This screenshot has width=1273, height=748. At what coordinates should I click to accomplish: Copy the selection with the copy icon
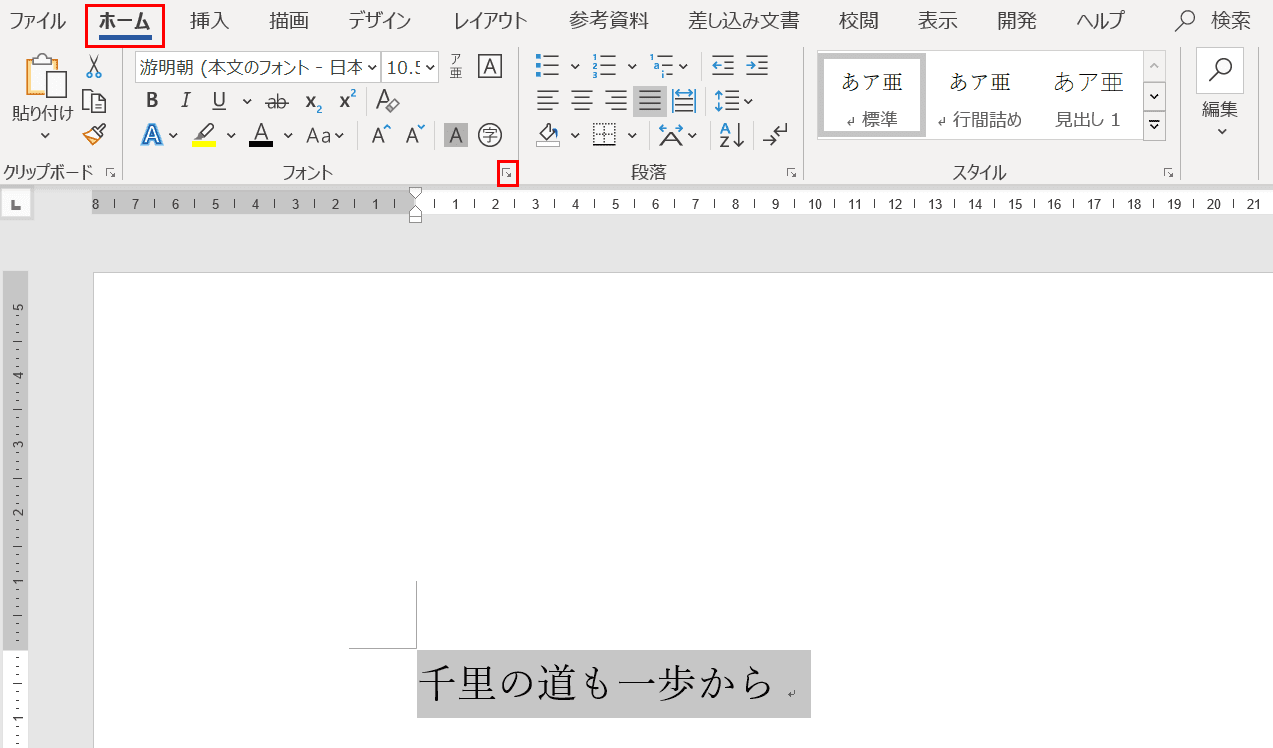pyautogui.click(x=94, y=101)
